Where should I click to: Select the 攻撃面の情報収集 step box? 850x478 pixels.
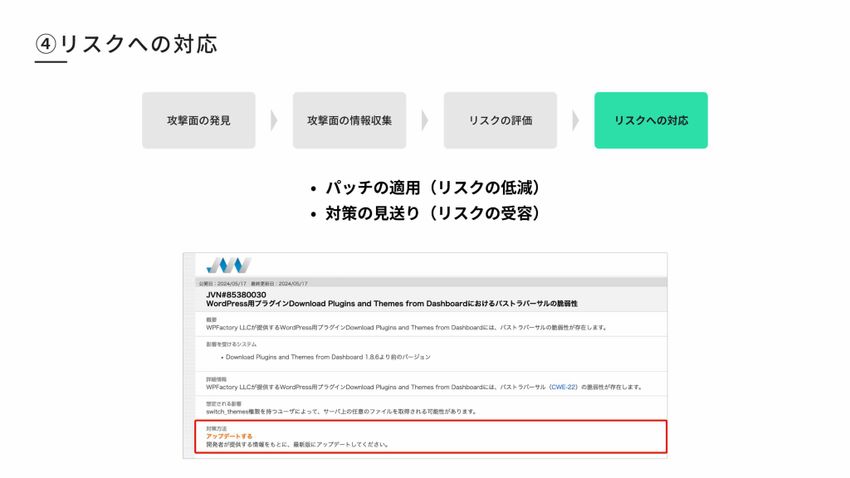[x=349, y=120]
